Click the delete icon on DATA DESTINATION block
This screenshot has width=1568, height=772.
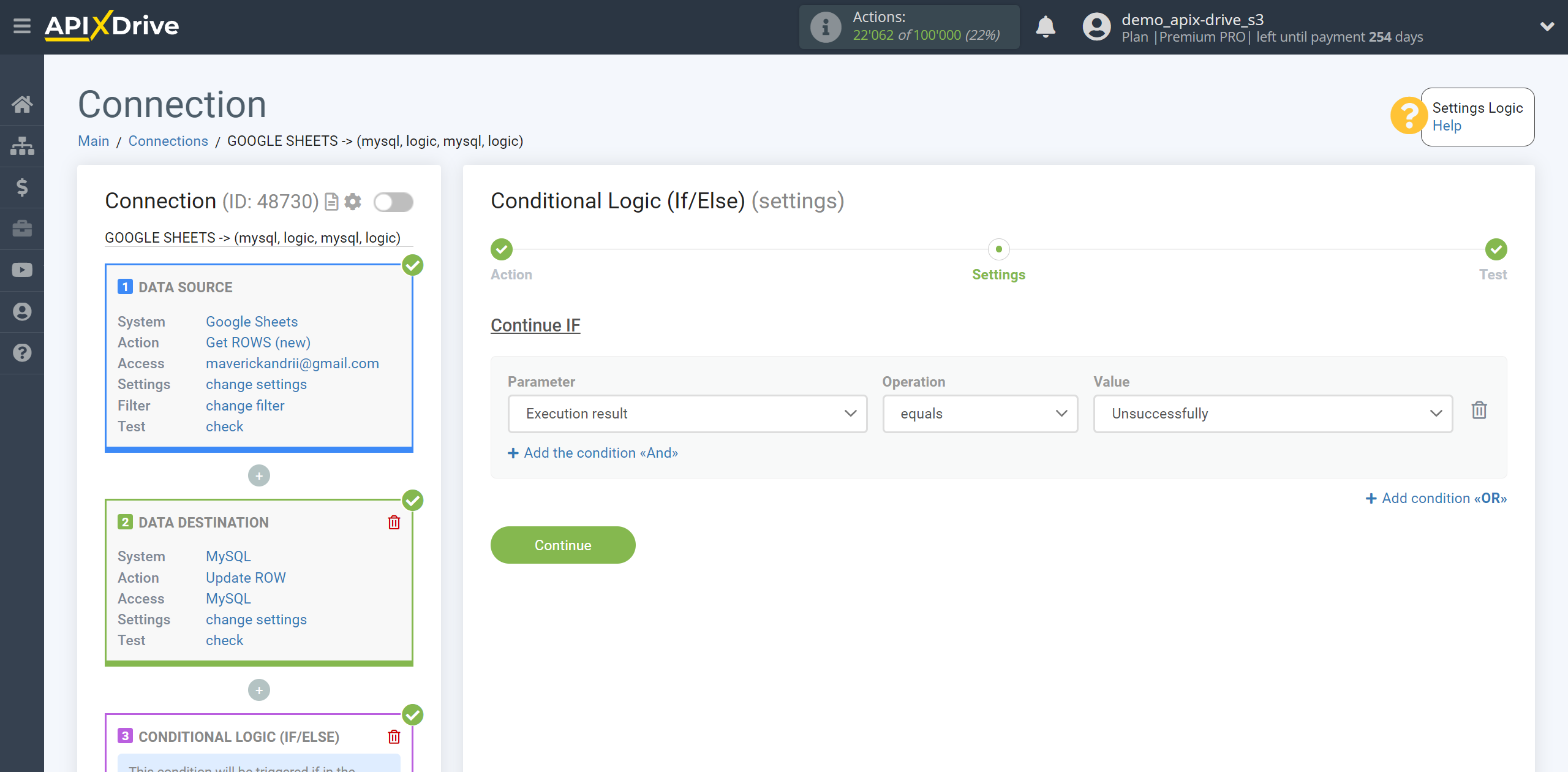coord(395,522)
